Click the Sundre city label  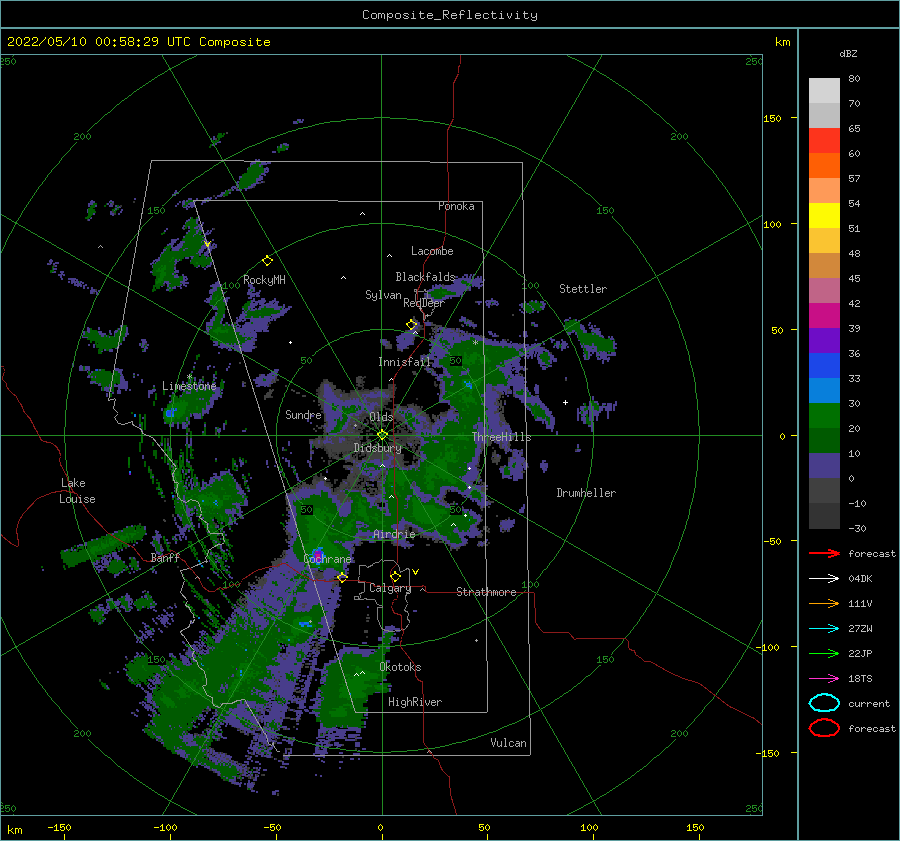[303, 414]
